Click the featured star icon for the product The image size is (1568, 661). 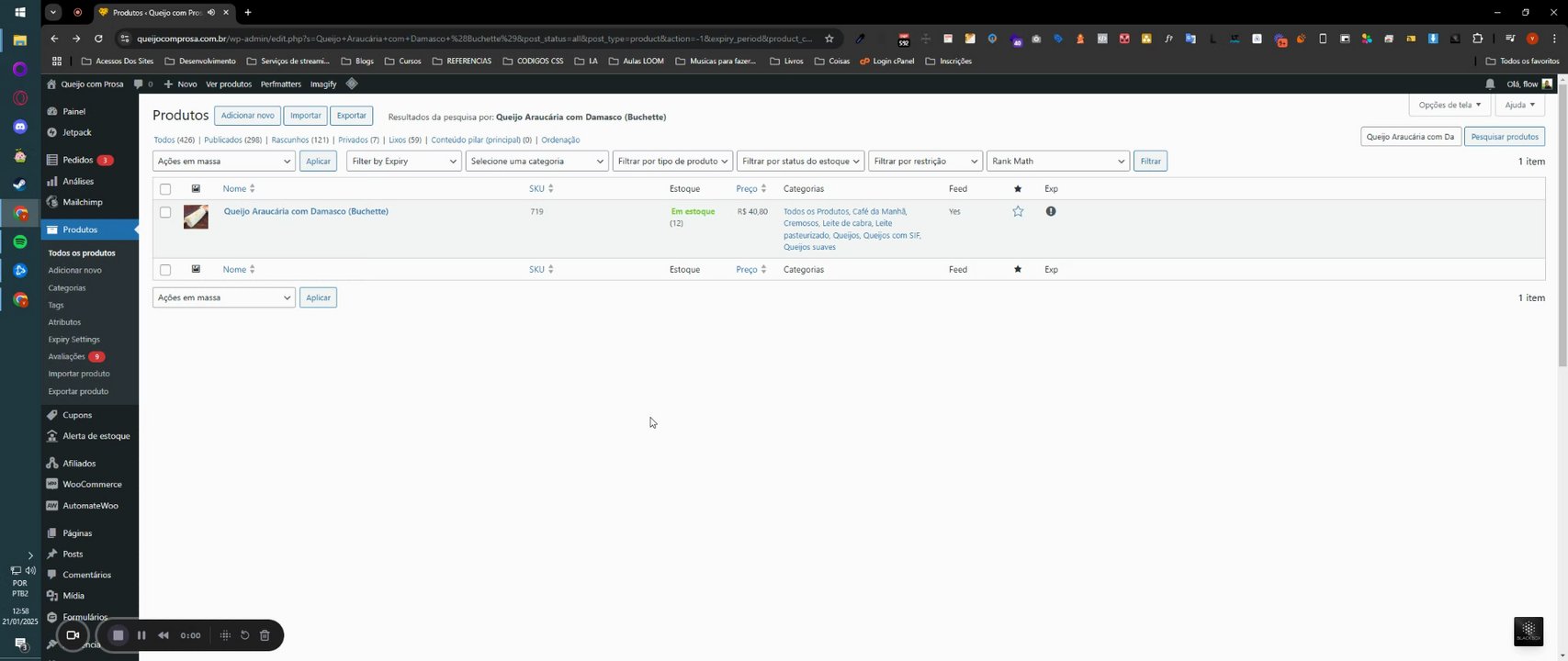tap(1018, 211)
